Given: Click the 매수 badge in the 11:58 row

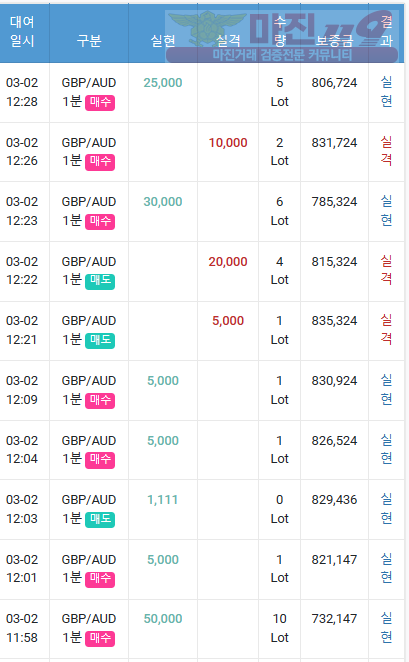Looking at the screenshot, I should pyautogui.click(x=100, y=639).
